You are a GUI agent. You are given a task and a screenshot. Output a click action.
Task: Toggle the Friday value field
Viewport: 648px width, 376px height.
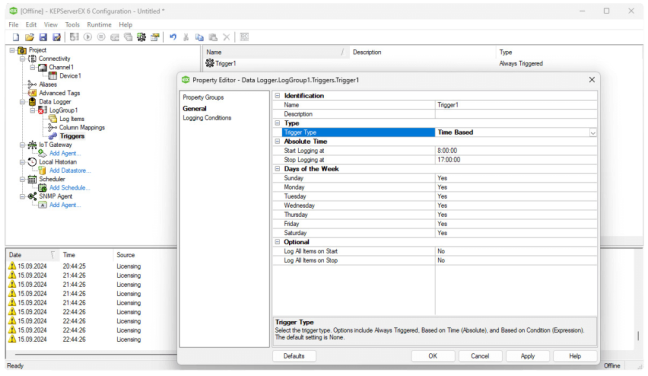point(516,224)
